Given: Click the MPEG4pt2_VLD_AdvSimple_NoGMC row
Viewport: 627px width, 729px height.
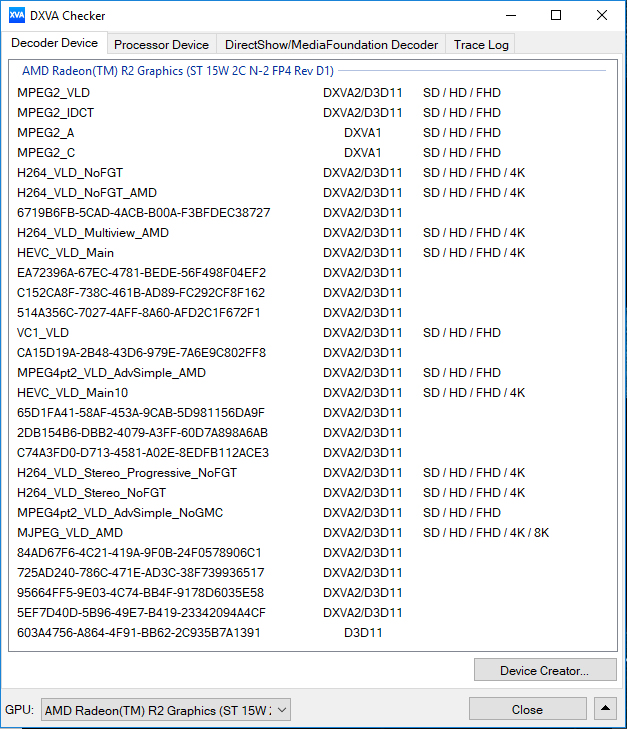Looking at the screenshot, I should click(x=120, y=513).
